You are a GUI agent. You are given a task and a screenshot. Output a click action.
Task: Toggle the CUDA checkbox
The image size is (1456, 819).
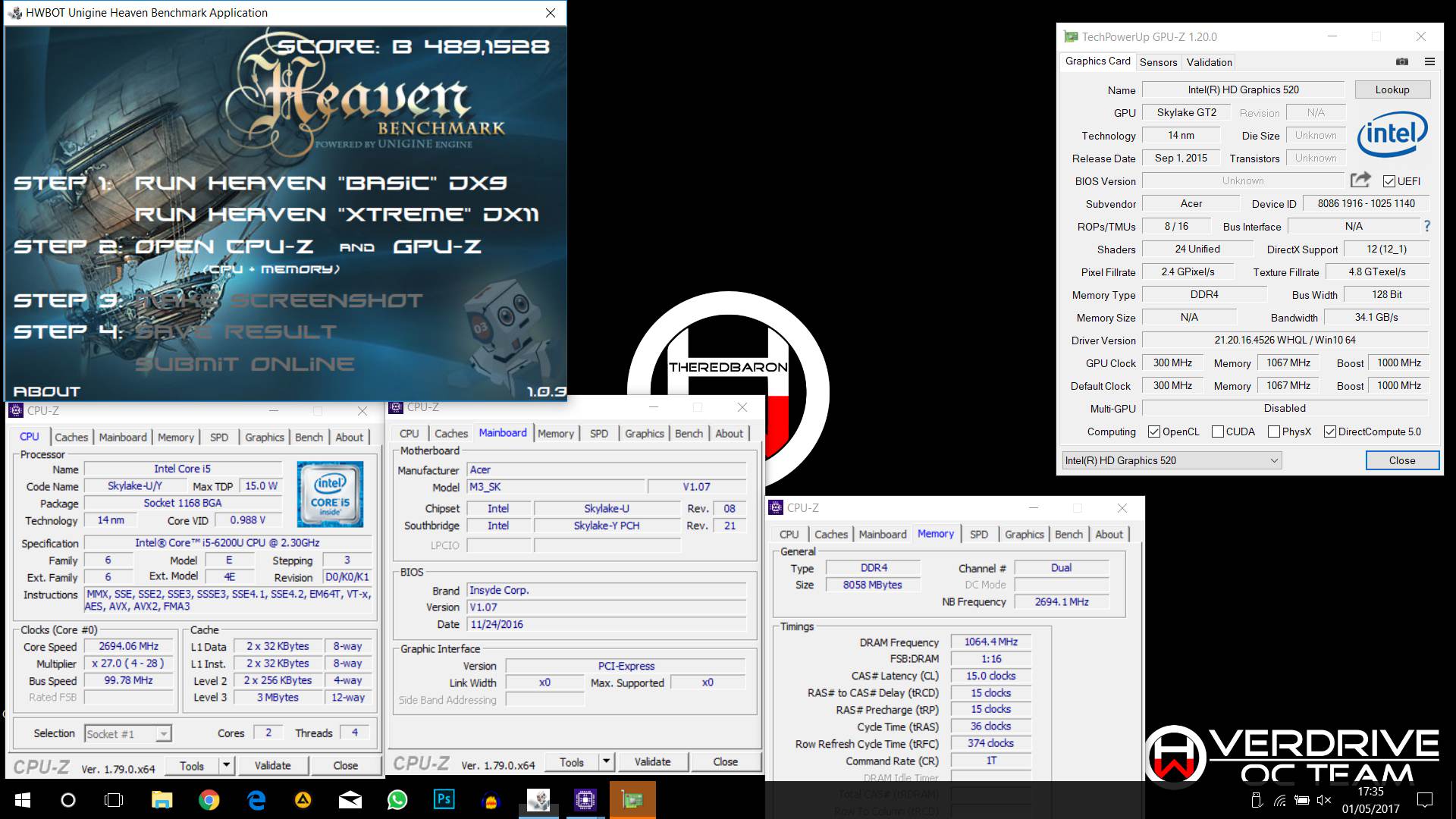[x=1218, y=431]
